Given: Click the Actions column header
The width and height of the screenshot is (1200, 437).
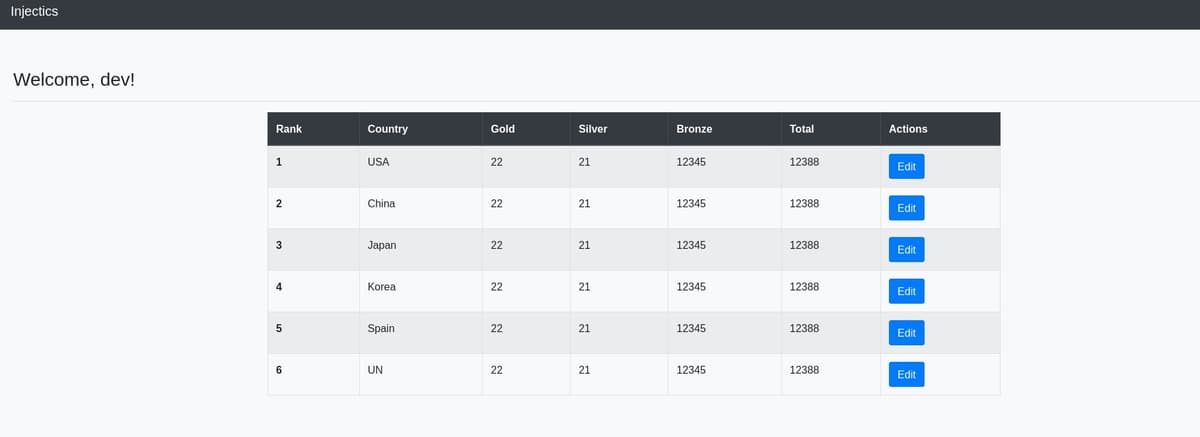Looking at the screenshot, I should (908, 129).
